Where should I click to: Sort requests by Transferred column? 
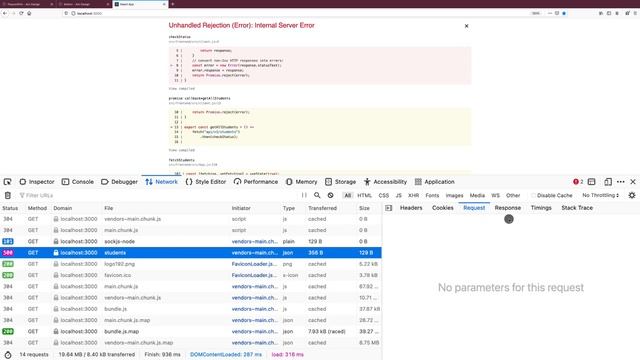331,208
